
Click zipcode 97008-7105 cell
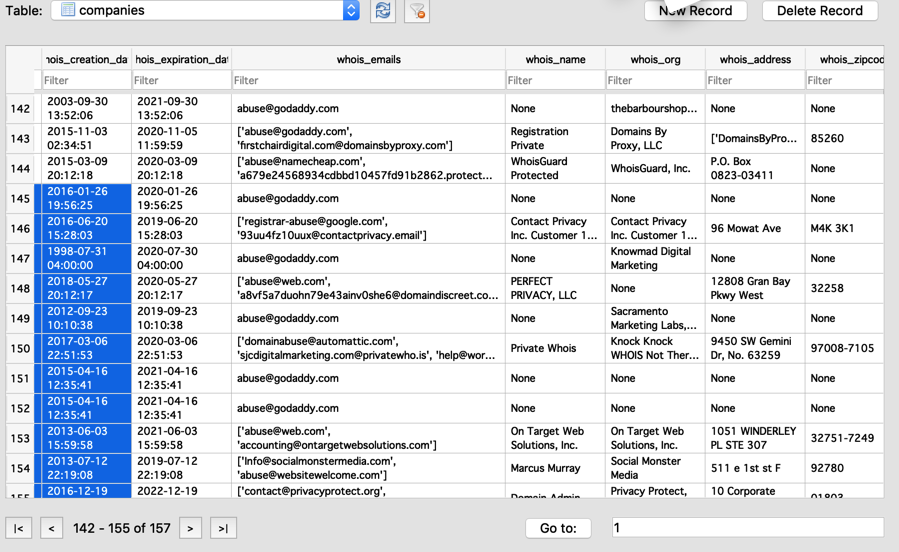(x=845, y=348)
